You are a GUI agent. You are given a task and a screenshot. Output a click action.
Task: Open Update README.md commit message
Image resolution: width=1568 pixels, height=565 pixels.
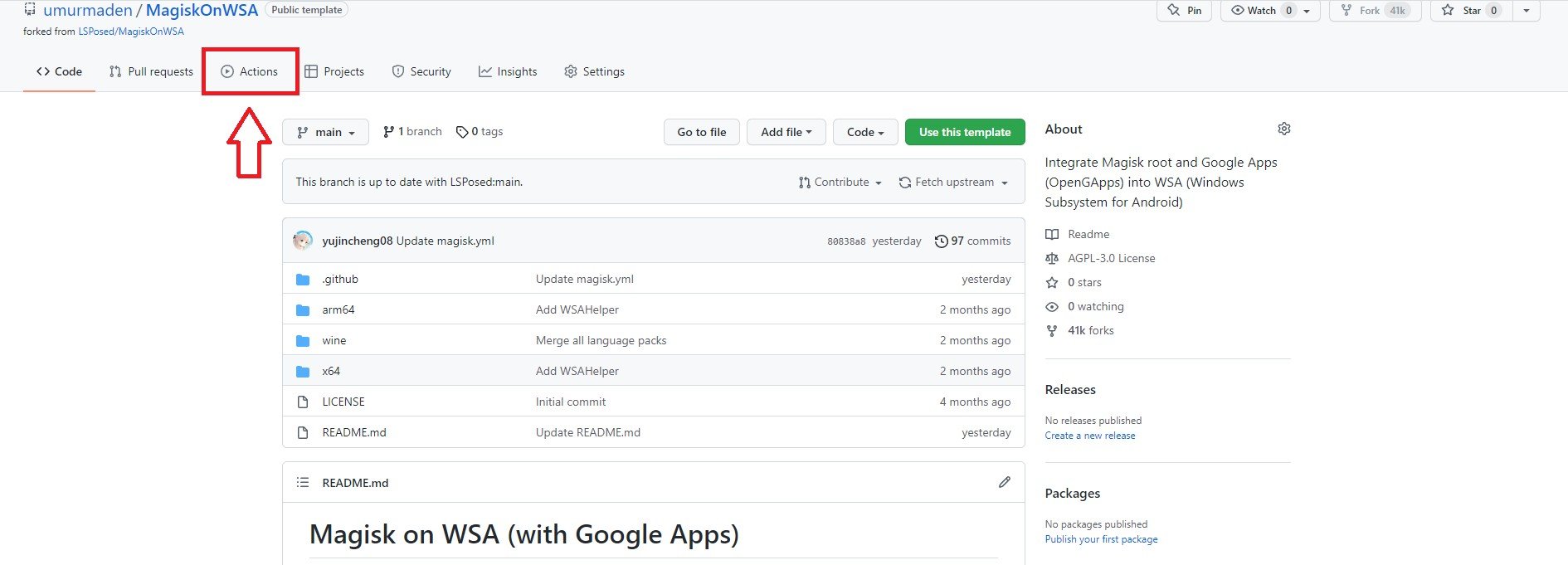[588, 432]
